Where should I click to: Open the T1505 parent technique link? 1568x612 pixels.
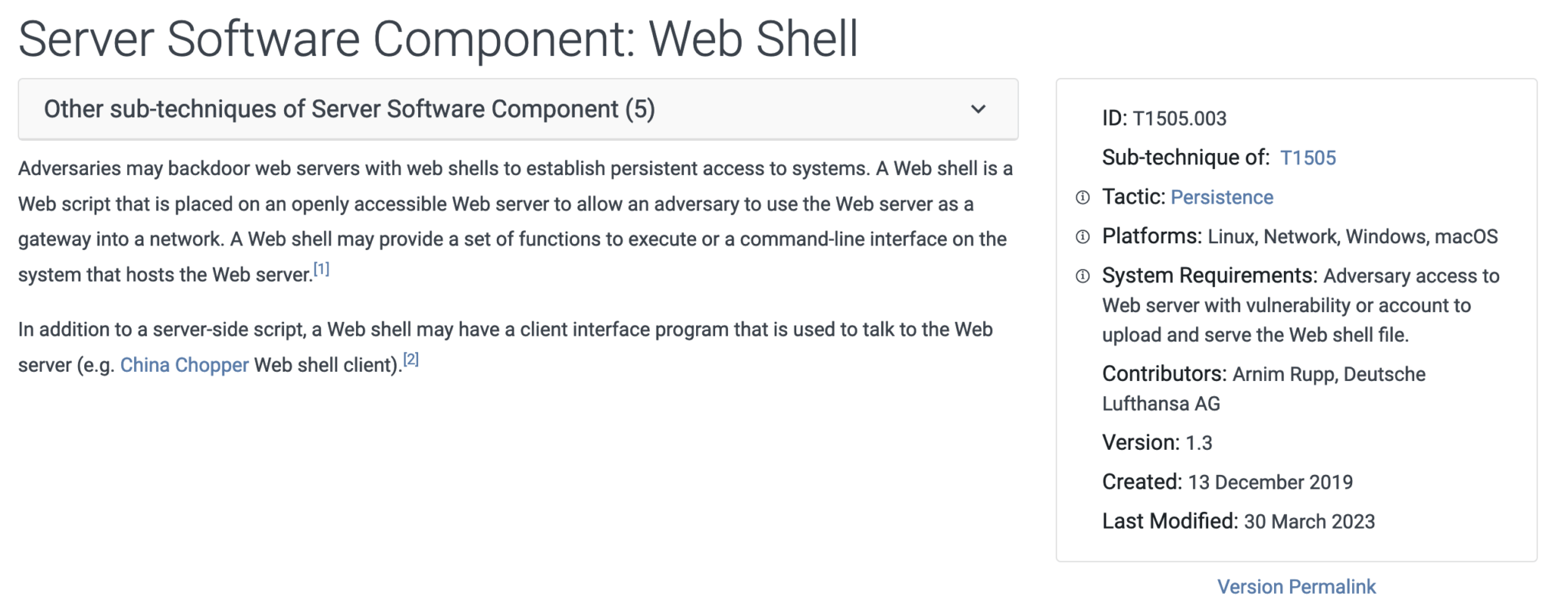(x=1308, y=158)
